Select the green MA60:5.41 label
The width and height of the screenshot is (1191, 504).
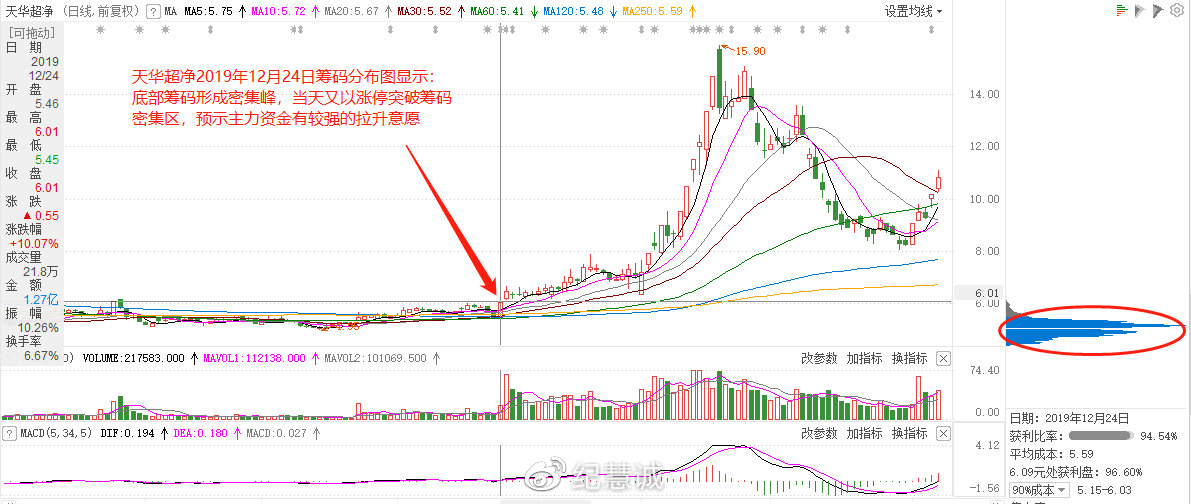(x=498, y=11)
